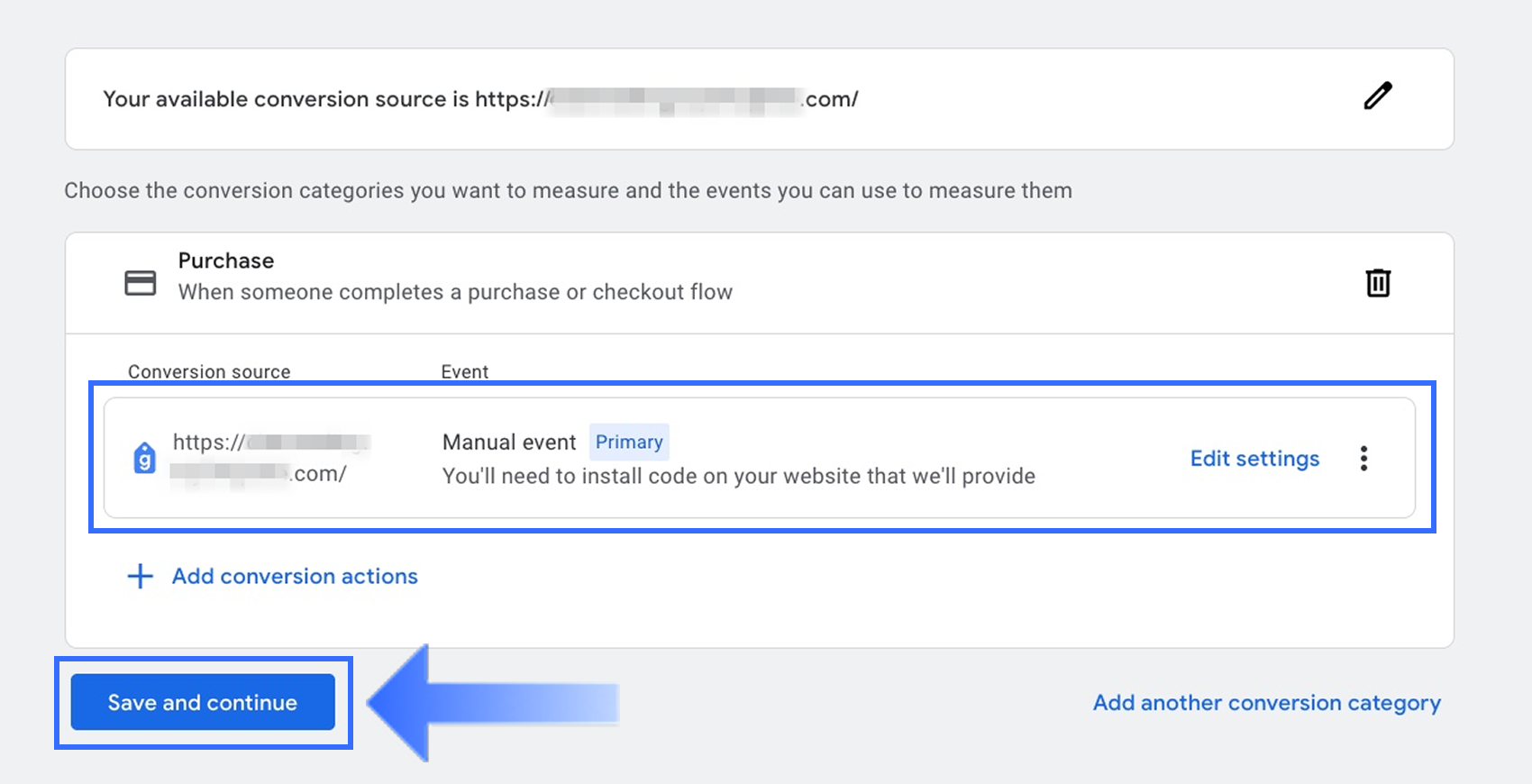
Task: Click Add another conversion category
Action: [1266, 703]
